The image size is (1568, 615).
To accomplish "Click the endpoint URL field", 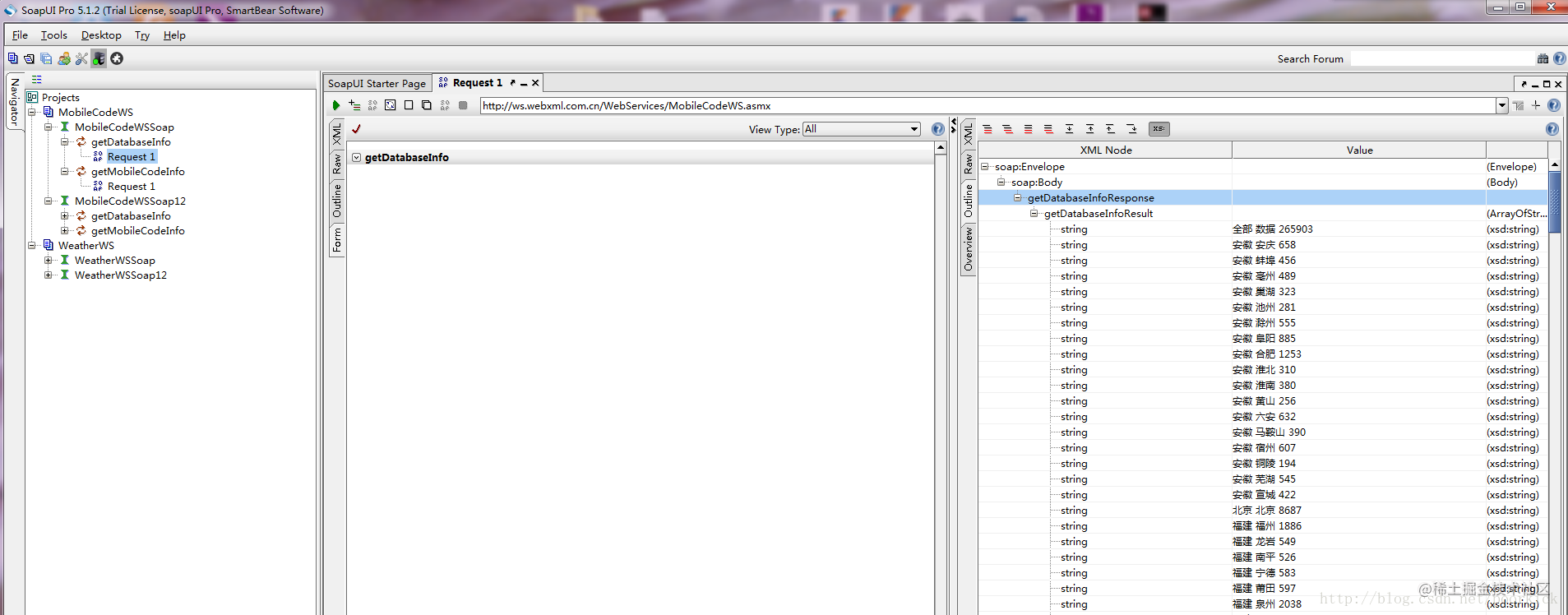I will tap(988, 105).
